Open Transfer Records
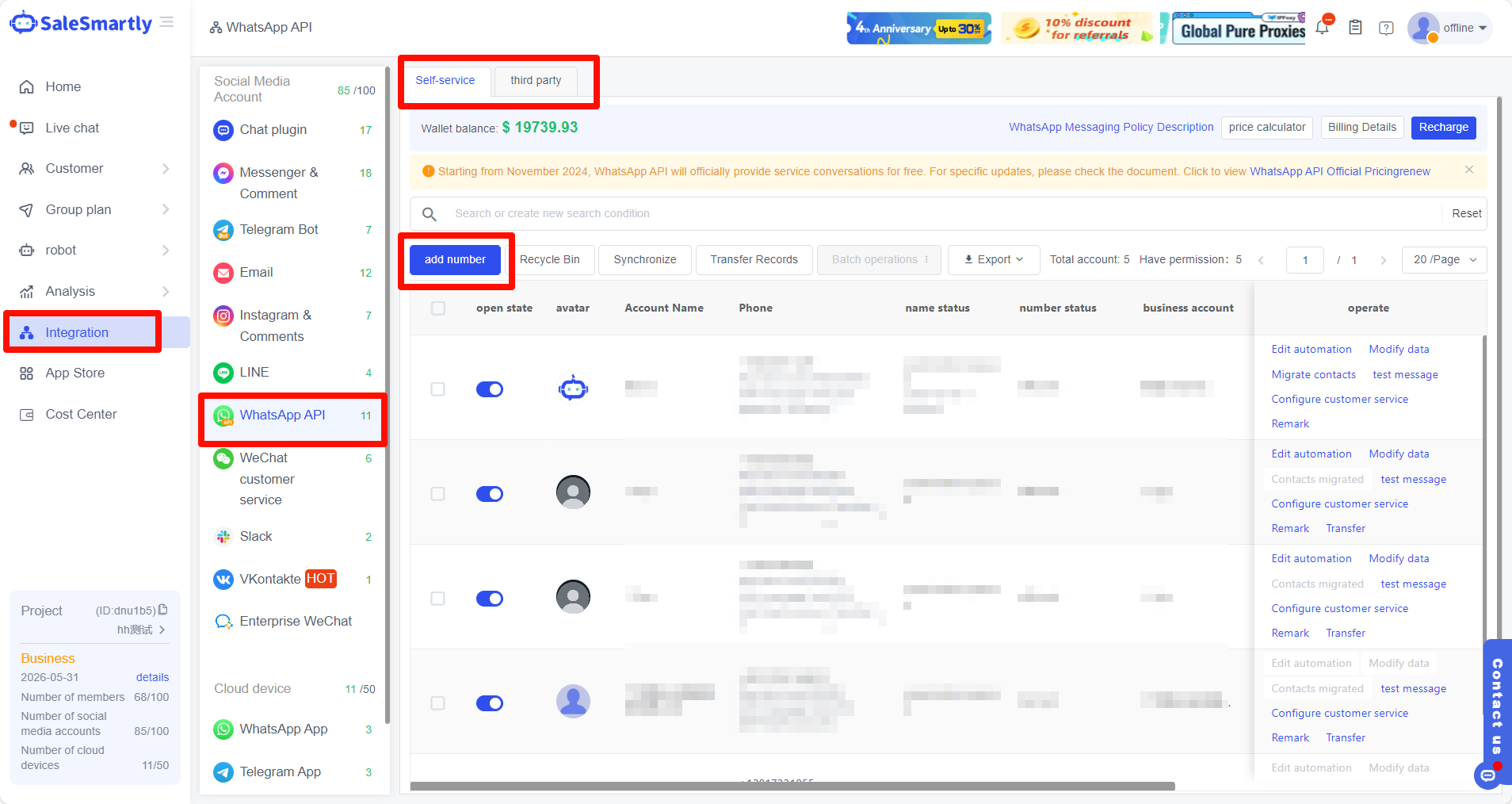This screenshot has height=804, width=1512. pyautogui.click(x=754, y=260)
